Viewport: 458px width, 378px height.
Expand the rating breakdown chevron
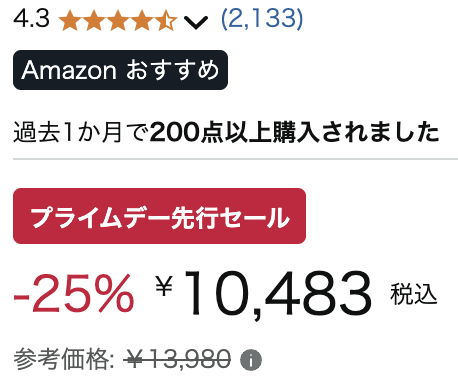(196, 22)
